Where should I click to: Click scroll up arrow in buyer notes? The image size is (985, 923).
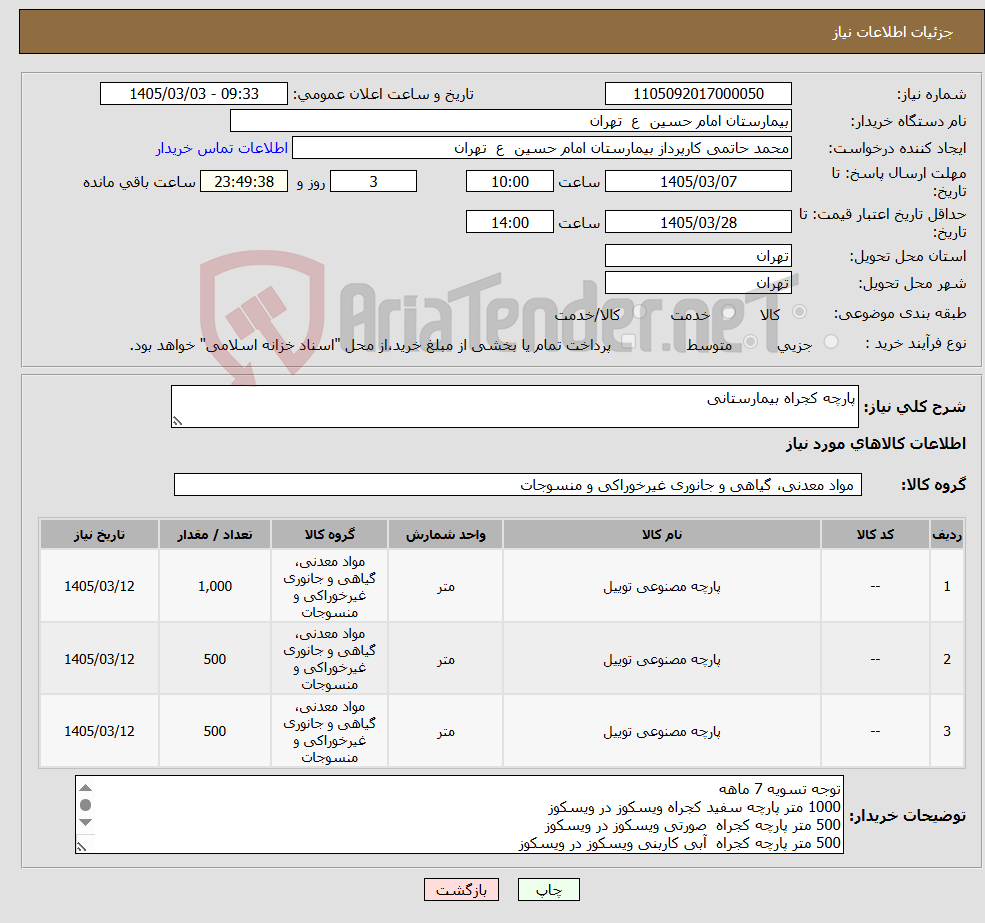86,788
